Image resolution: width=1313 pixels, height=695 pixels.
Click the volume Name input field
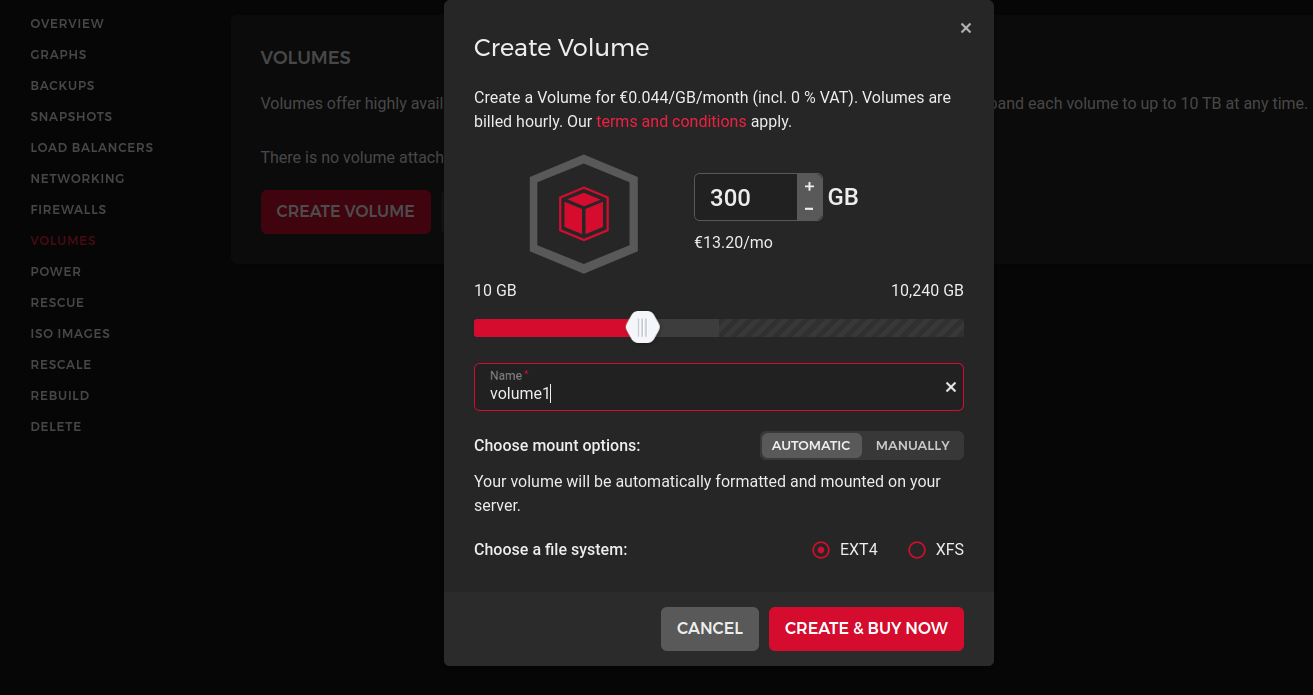[x=700, y=392]
